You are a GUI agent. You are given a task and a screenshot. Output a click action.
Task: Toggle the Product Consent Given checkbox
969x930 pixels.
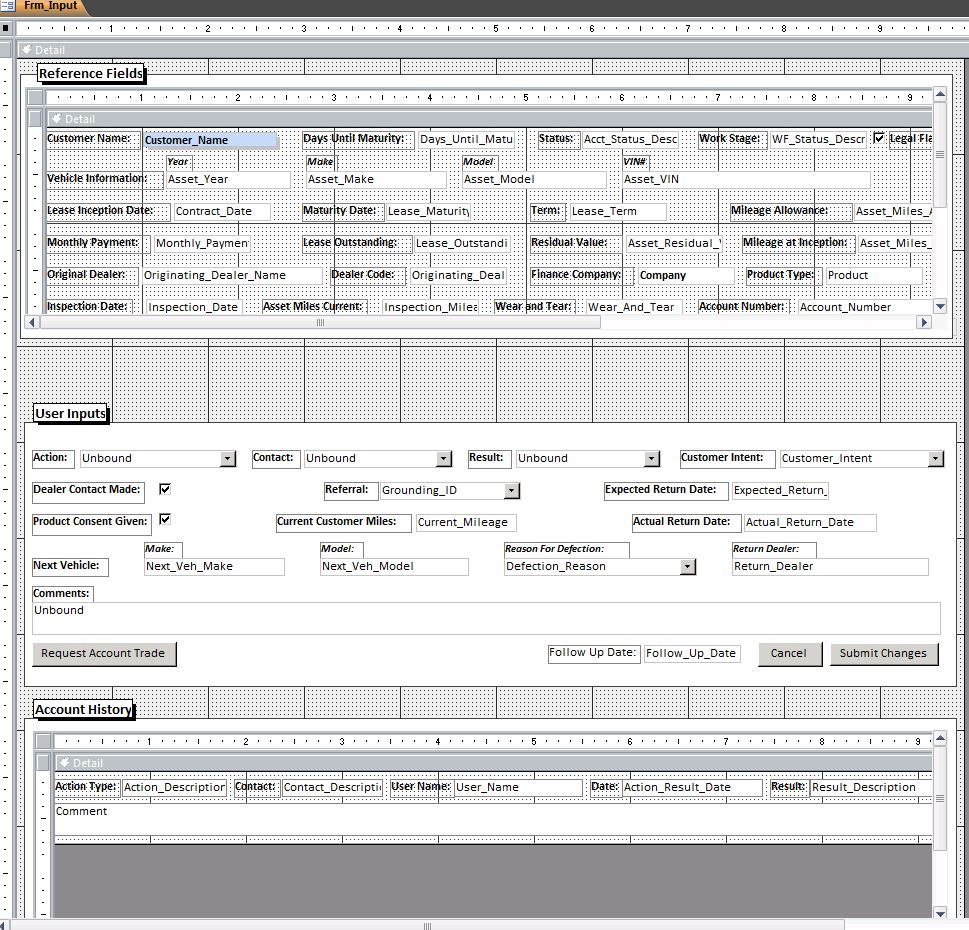pyautogui.click(x=165, y=519)
